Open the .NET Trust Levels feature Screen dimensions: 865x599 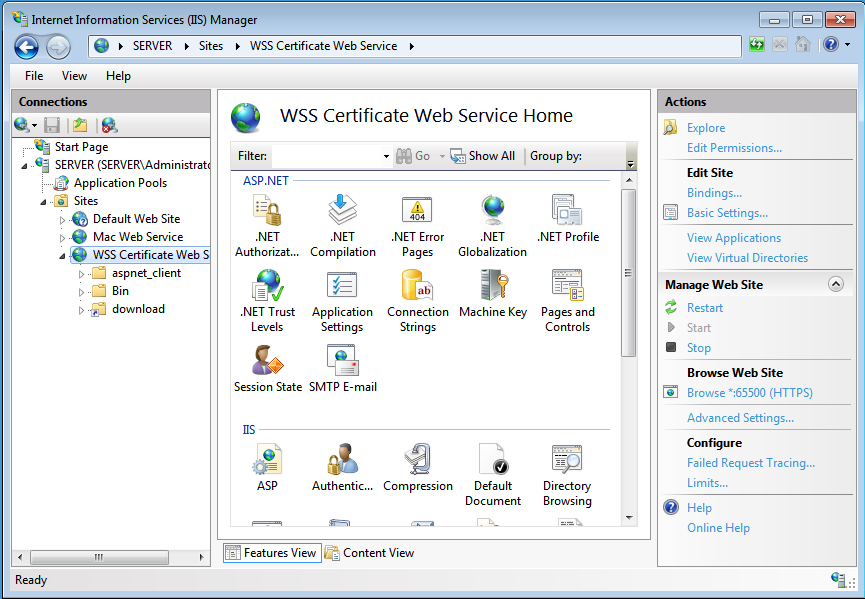click(x=268, y=301)
